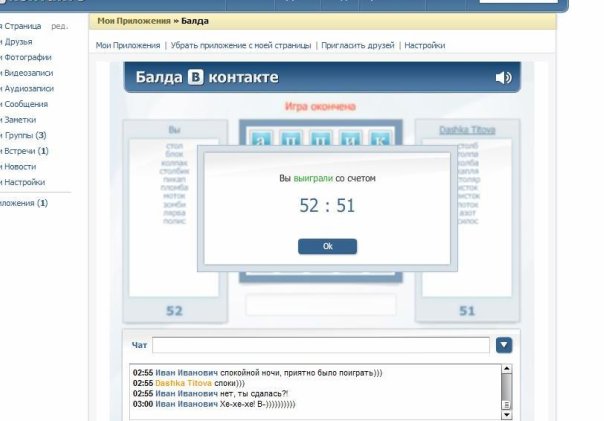
Task: Click Убрать приложение с моей страницы
Action: point(241,45)
